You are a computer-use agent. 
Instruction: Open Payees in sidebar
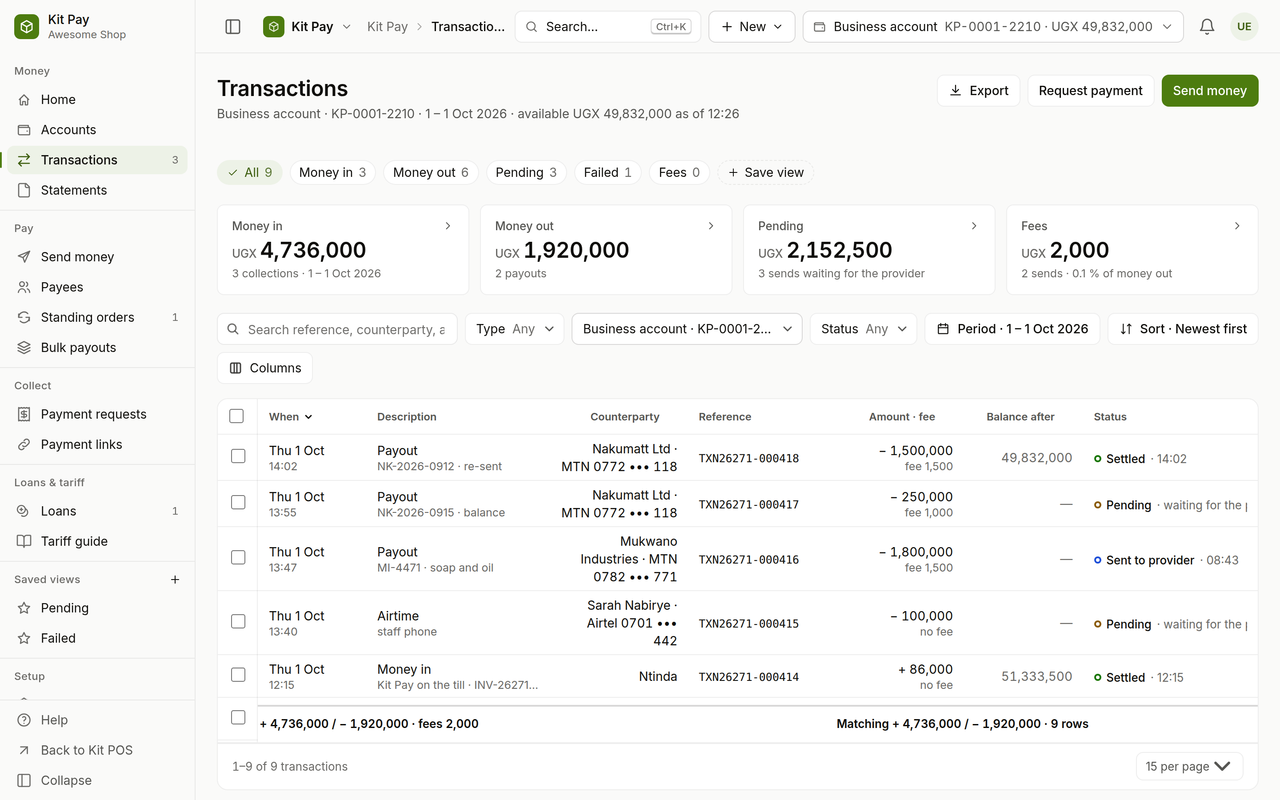click(x=97, y=287)
